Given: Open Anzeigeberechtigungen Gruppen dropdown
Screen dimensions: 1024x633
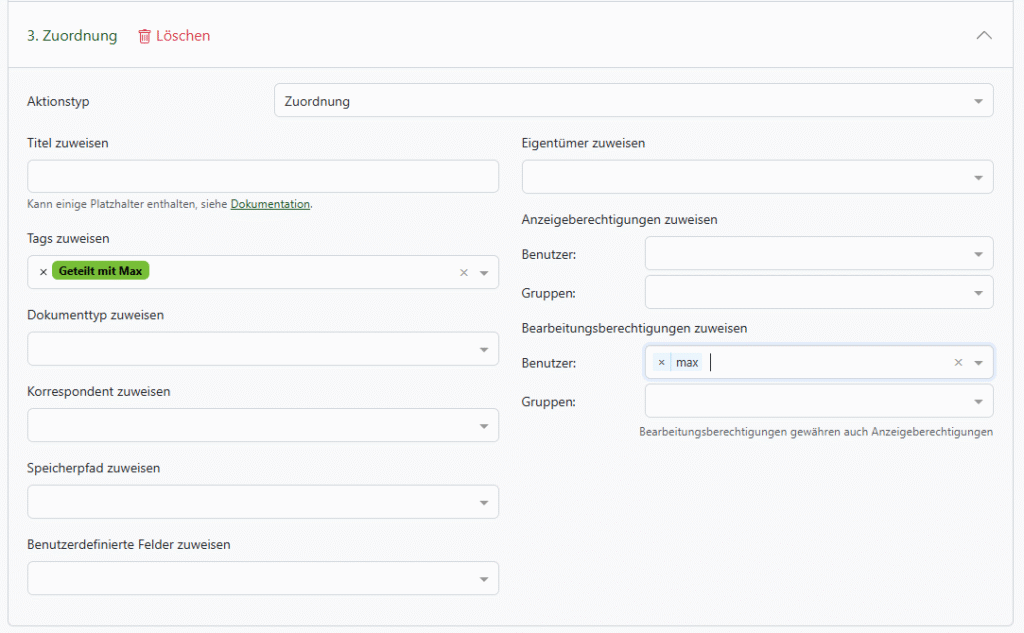Looking at the screenshot, I should 818,292.
